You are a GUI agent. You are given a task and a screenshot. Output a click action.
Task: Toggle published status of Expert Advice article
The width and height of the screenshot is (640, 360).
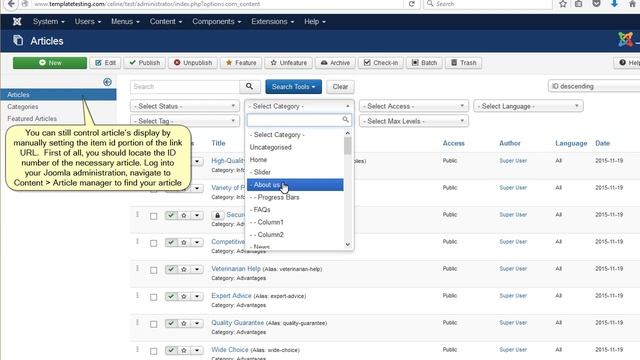pyautogui.click(x=171, y=296)
